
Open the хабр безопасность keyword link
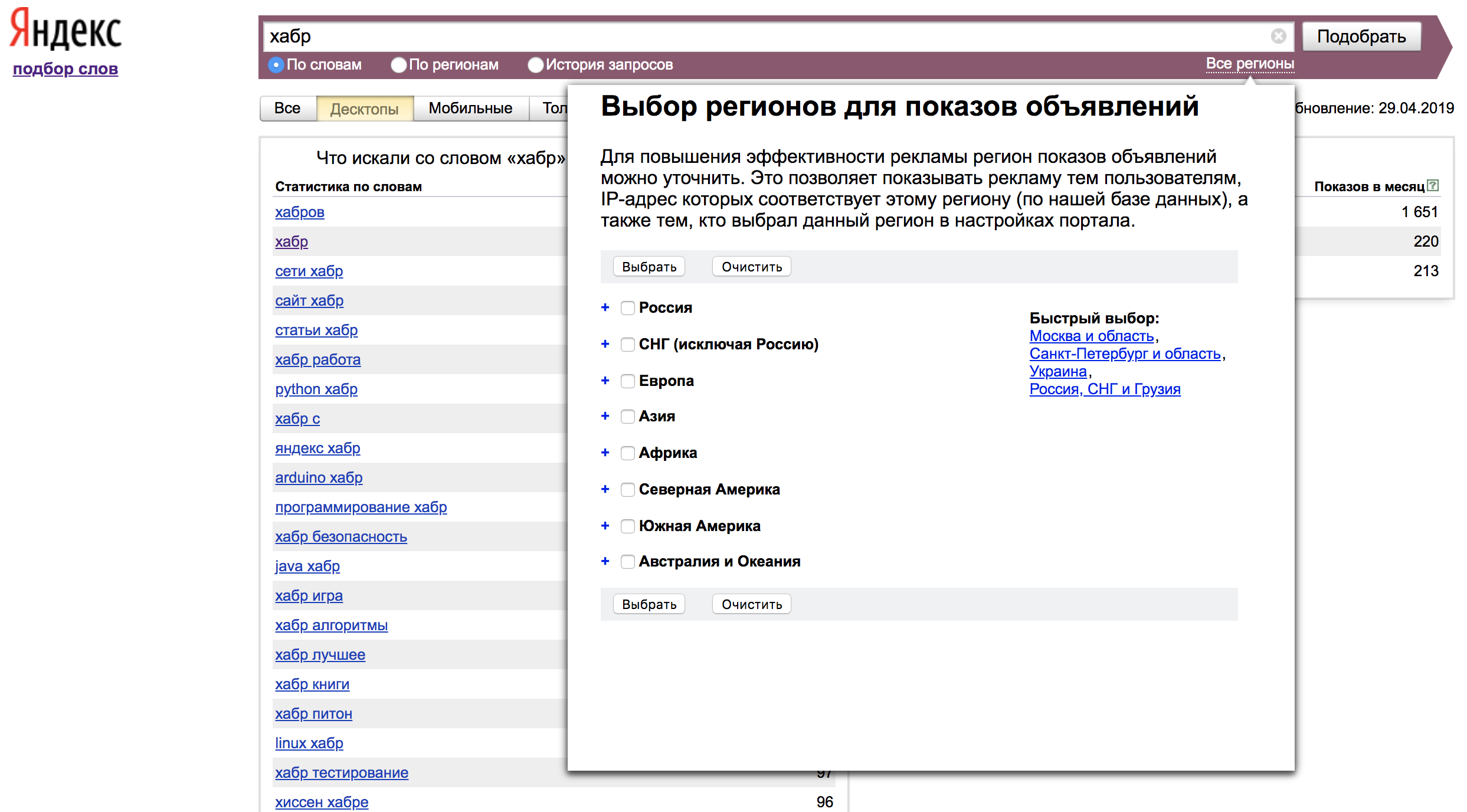(x=341, y=536)
